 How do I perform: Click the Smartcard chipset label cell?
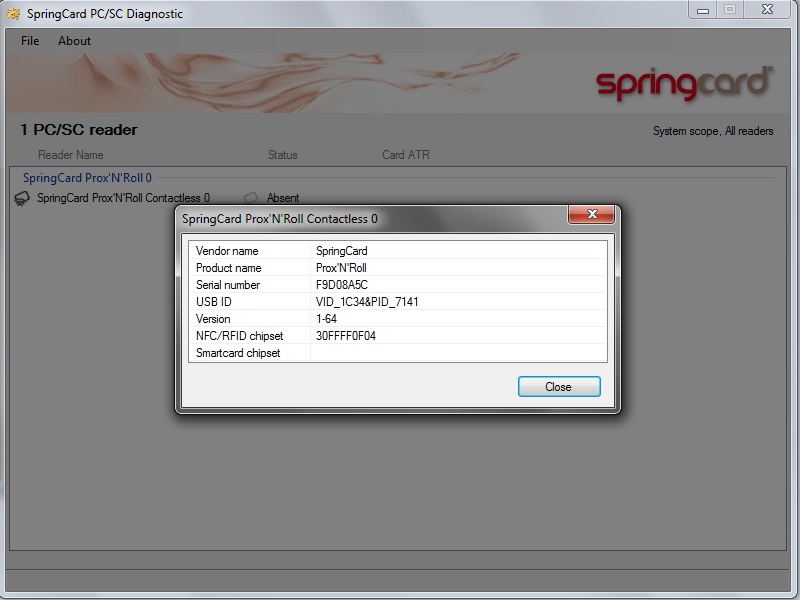pos(249,353)
